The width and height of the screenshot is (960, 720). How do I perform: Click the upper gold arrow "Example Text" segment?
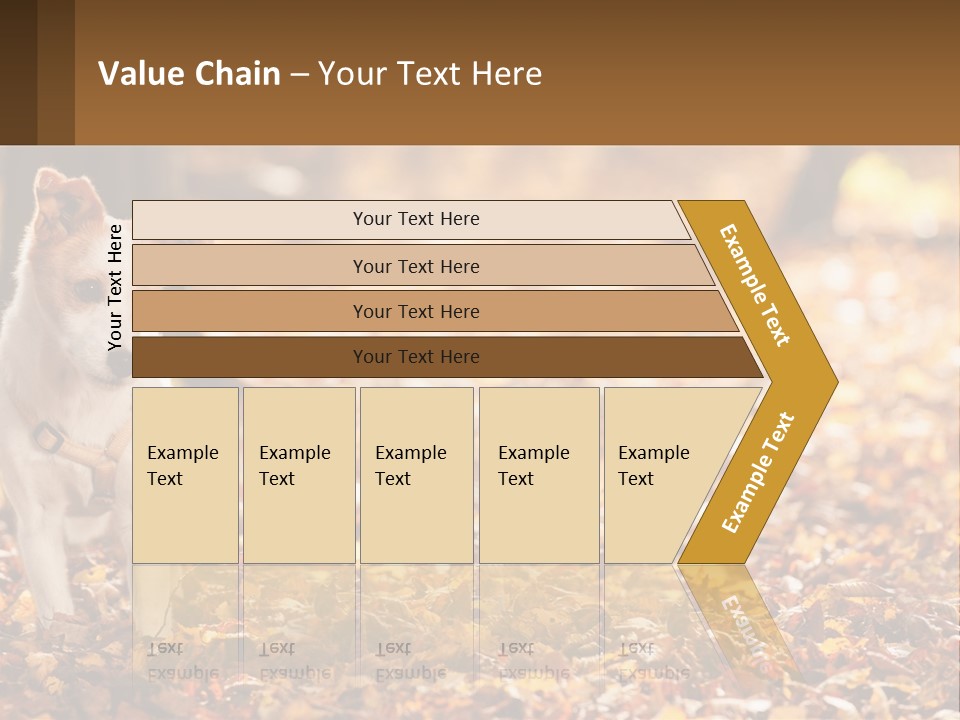[x=756, y=285]
